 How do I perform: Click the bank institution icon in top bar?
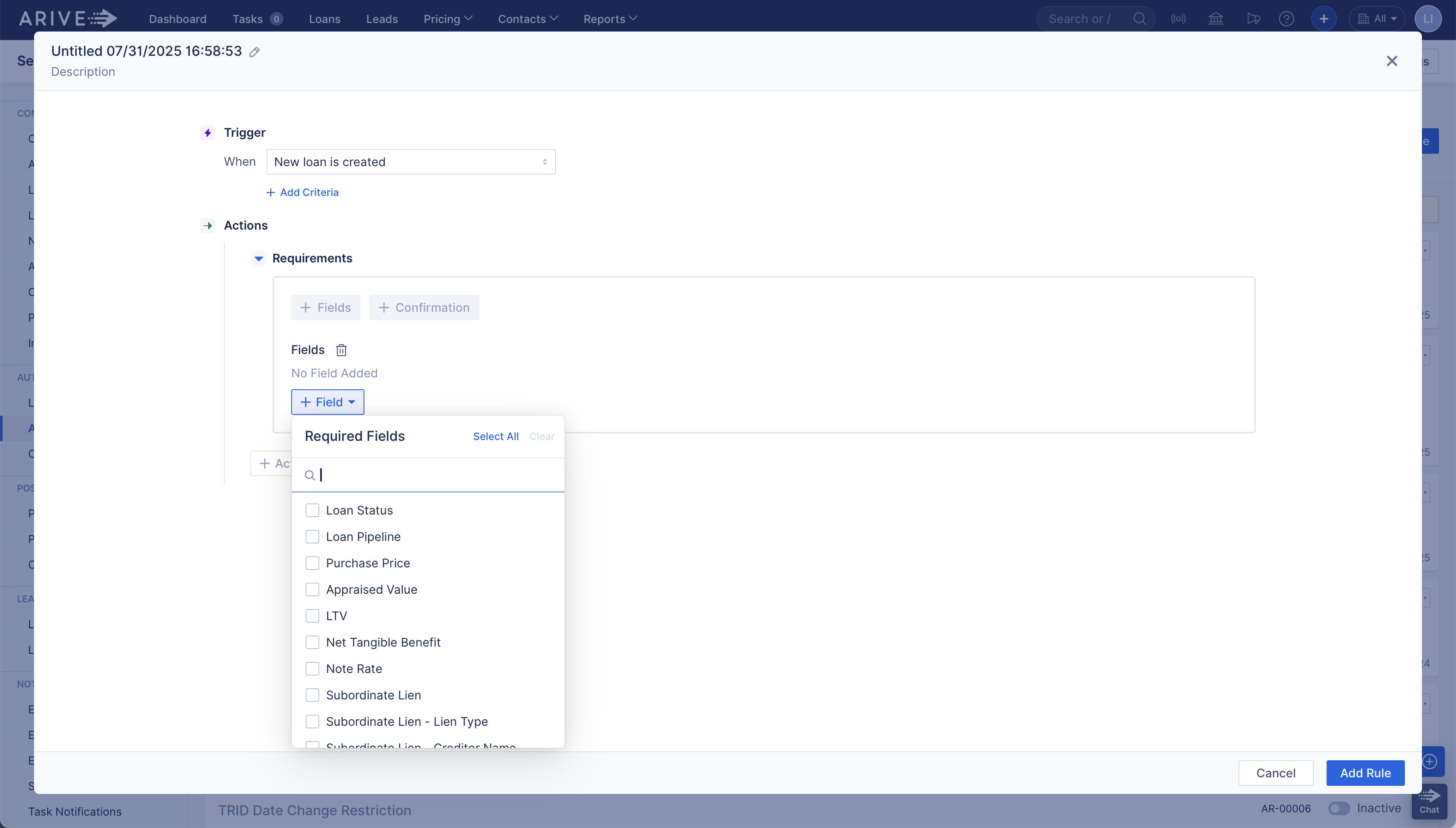pos(1215,18)
